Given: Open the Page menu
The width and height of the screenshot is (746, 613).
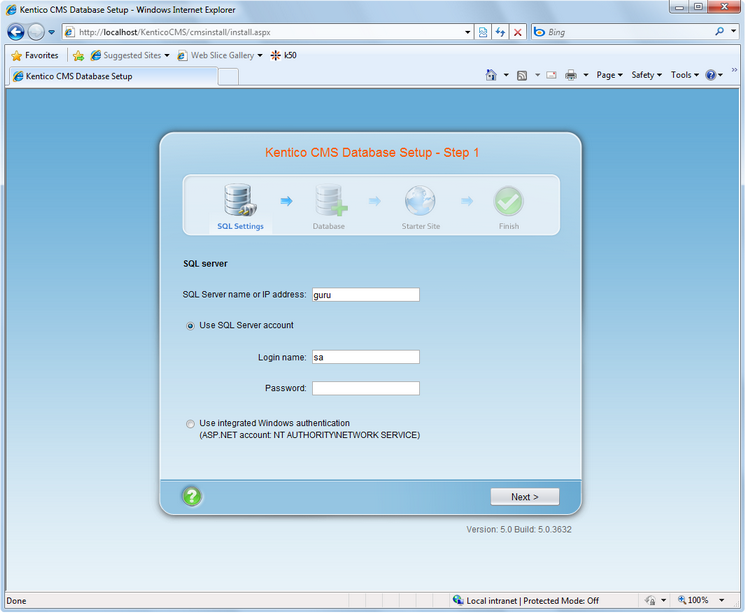Looking at the screenshot, I should click(609, 75).
